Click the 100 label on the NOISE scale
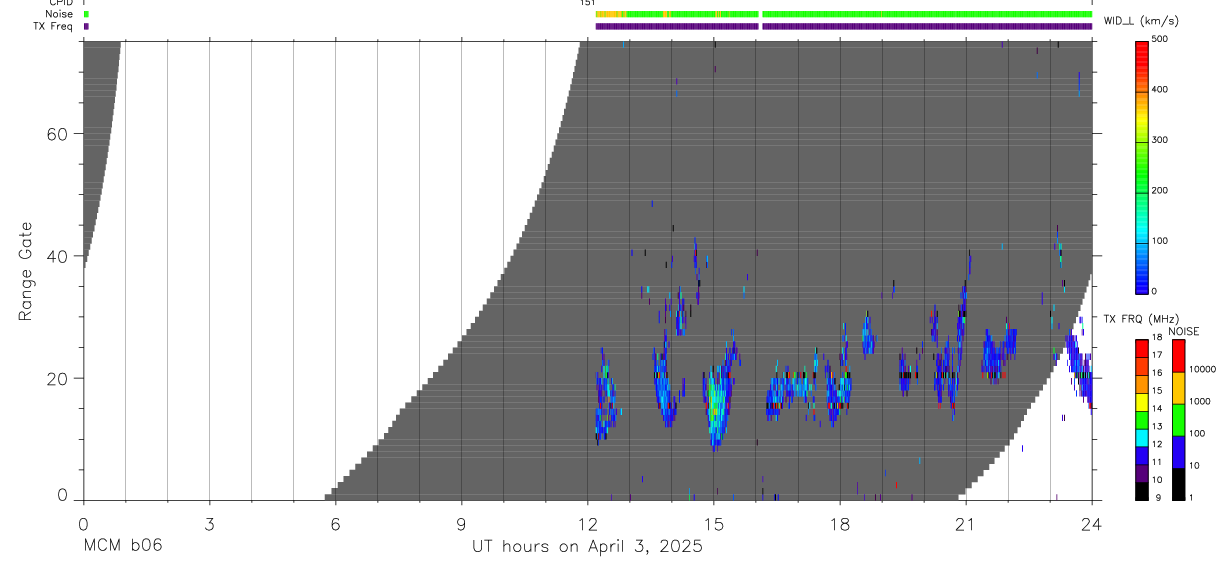Viewport: 1228px width, 567px height. tap(1199, 433)
